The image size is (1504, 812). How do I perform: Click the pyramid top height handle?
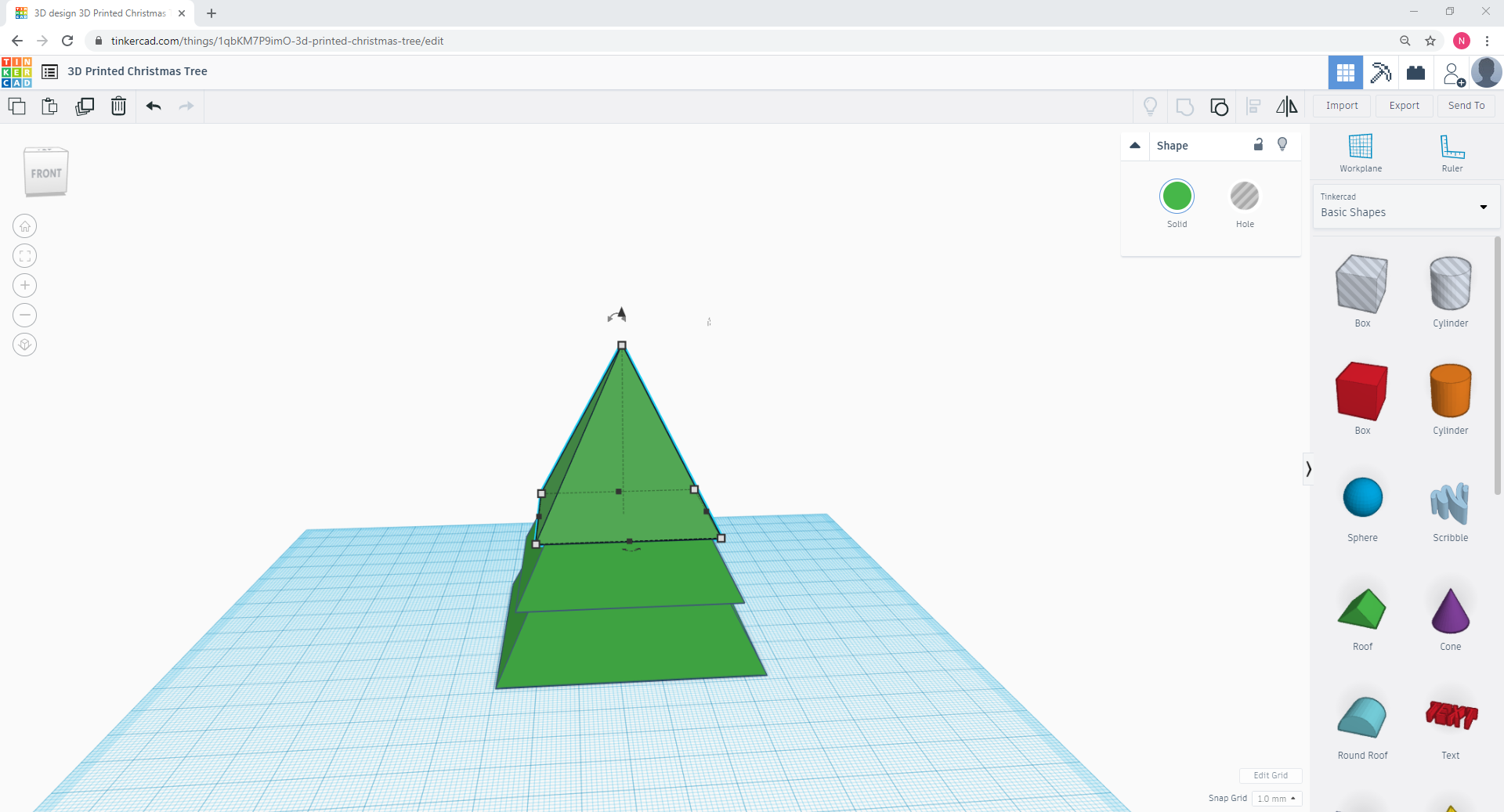[x=622, y=345]
